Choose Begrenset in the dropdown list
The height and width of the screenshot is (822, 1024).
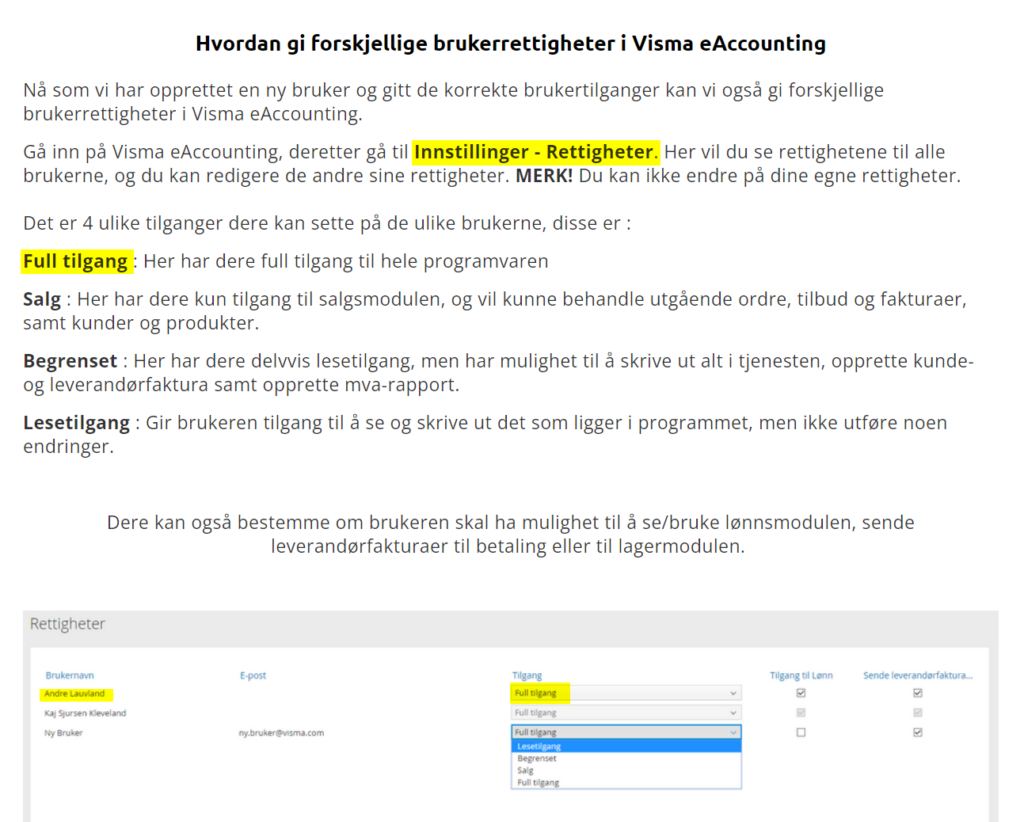[537, 759]
